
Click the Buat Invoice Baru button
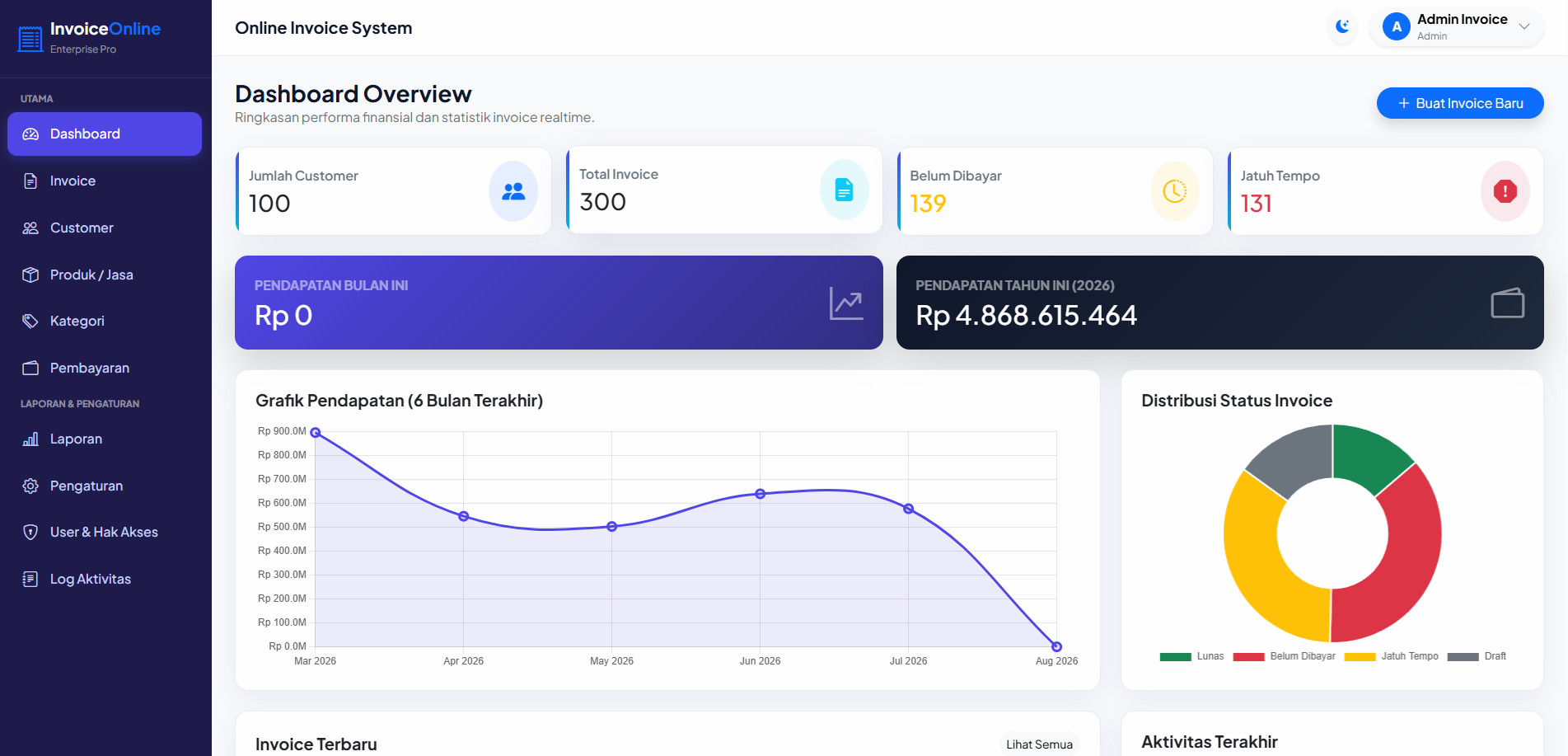click(1460, 103)
